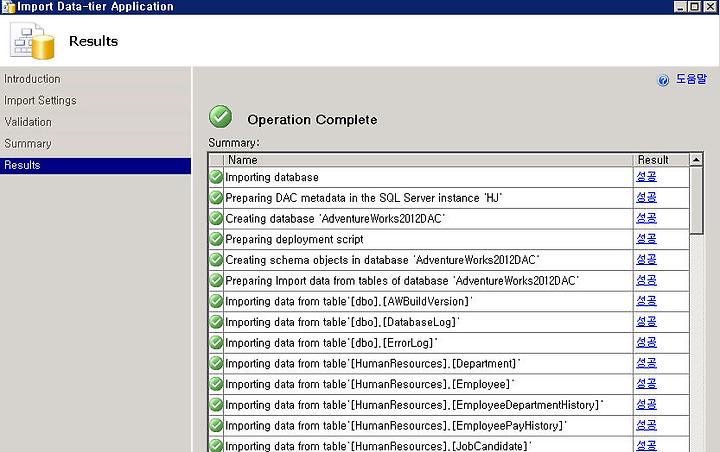
Task: Open 성공 link for Preparing DAC metadata
Action: coord(646,197)
